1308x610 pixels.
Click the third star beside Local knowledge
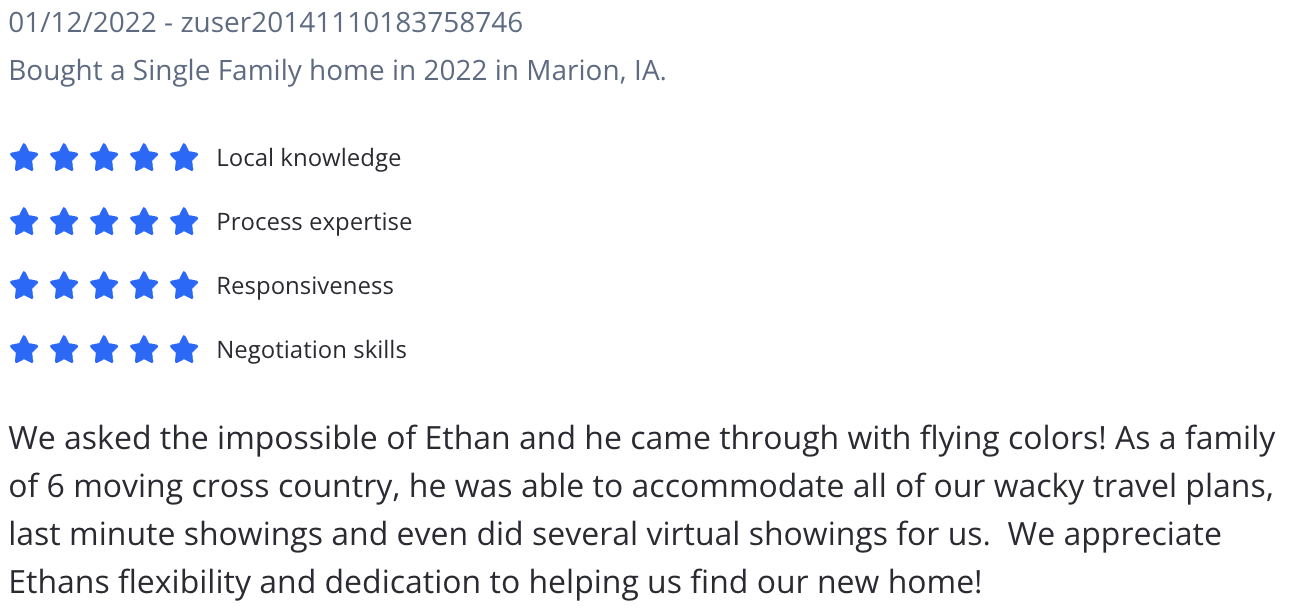click(x=104, y=158)
